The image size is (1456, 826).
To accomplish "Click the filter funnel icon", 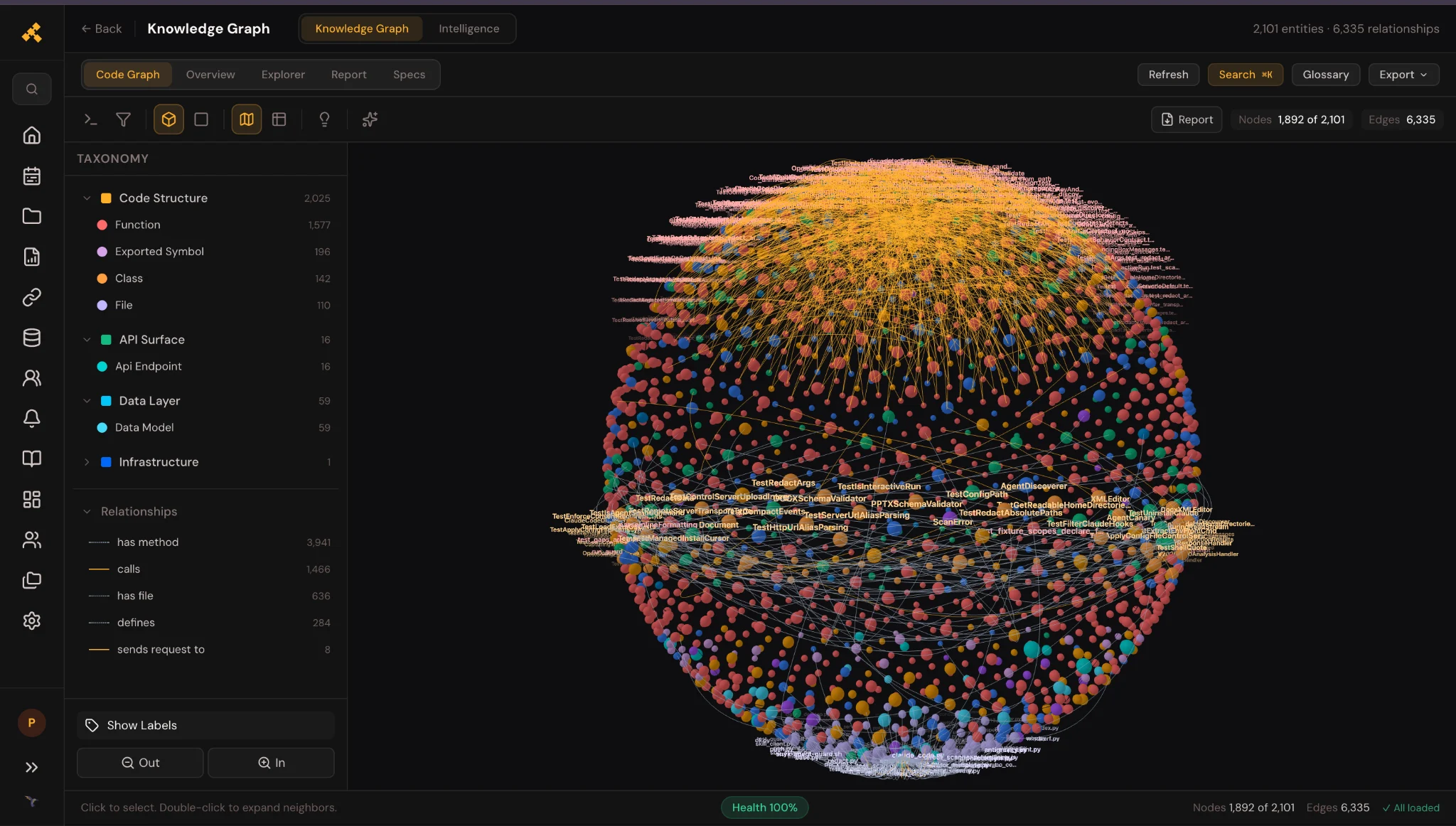I will 123,119.
